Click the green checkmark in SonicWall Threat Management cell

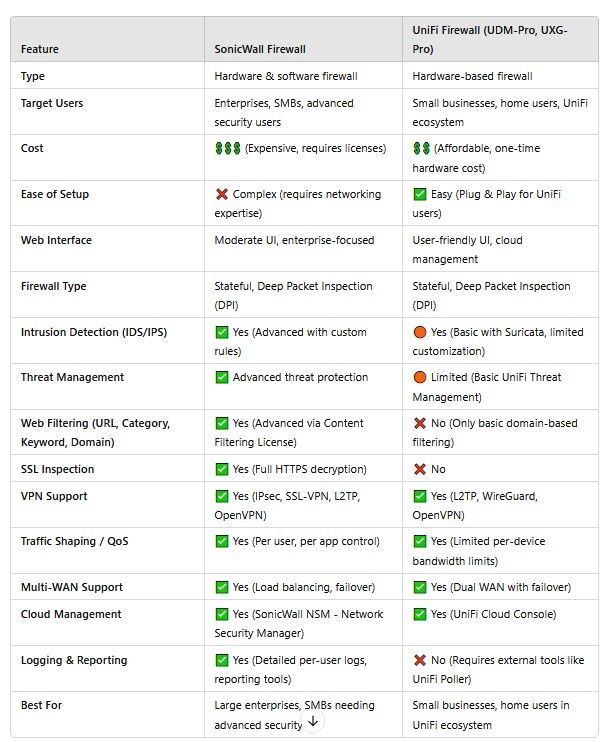pyautogui.click(x=222, y=377)
